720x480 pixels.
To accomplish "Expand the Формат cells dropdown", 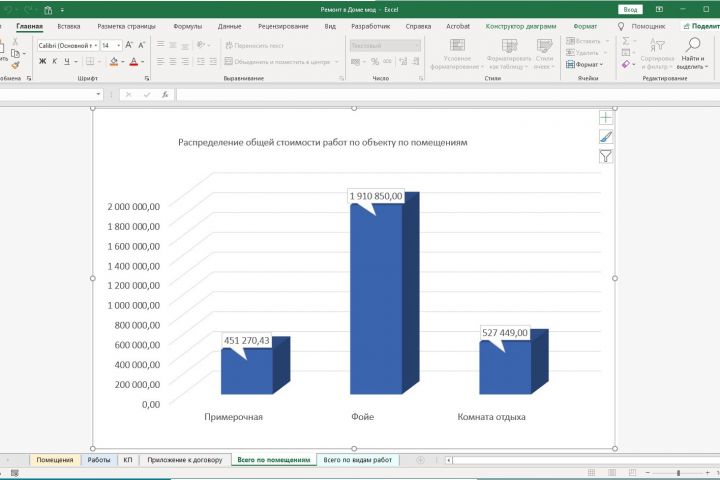I will [584, 63].
